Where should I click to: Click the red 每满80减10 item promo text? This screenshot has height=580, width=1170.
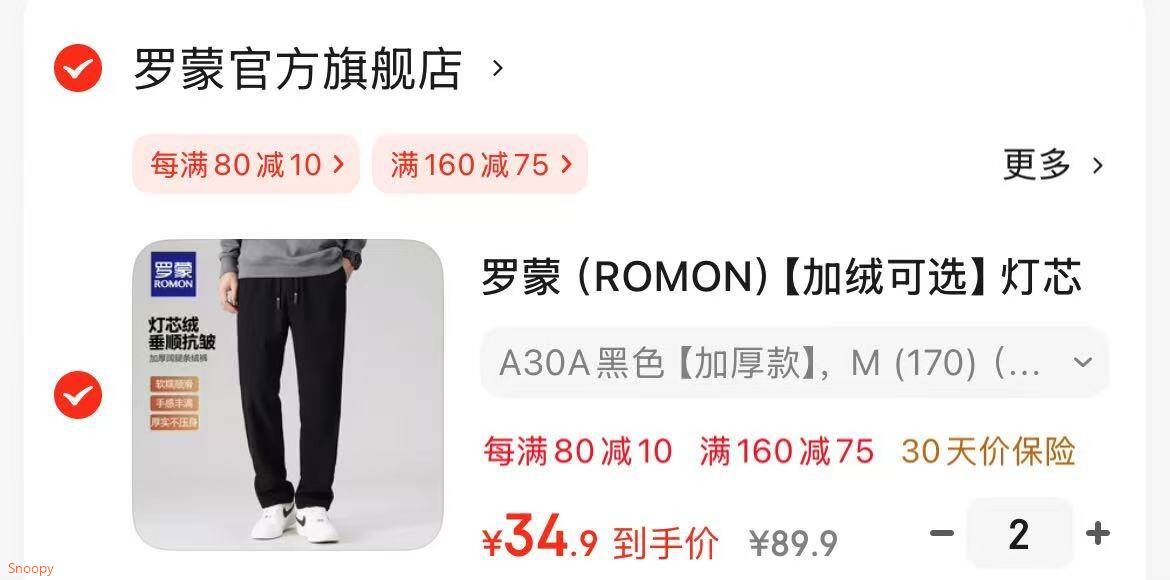pyautogui.click(x=578, y=452)
